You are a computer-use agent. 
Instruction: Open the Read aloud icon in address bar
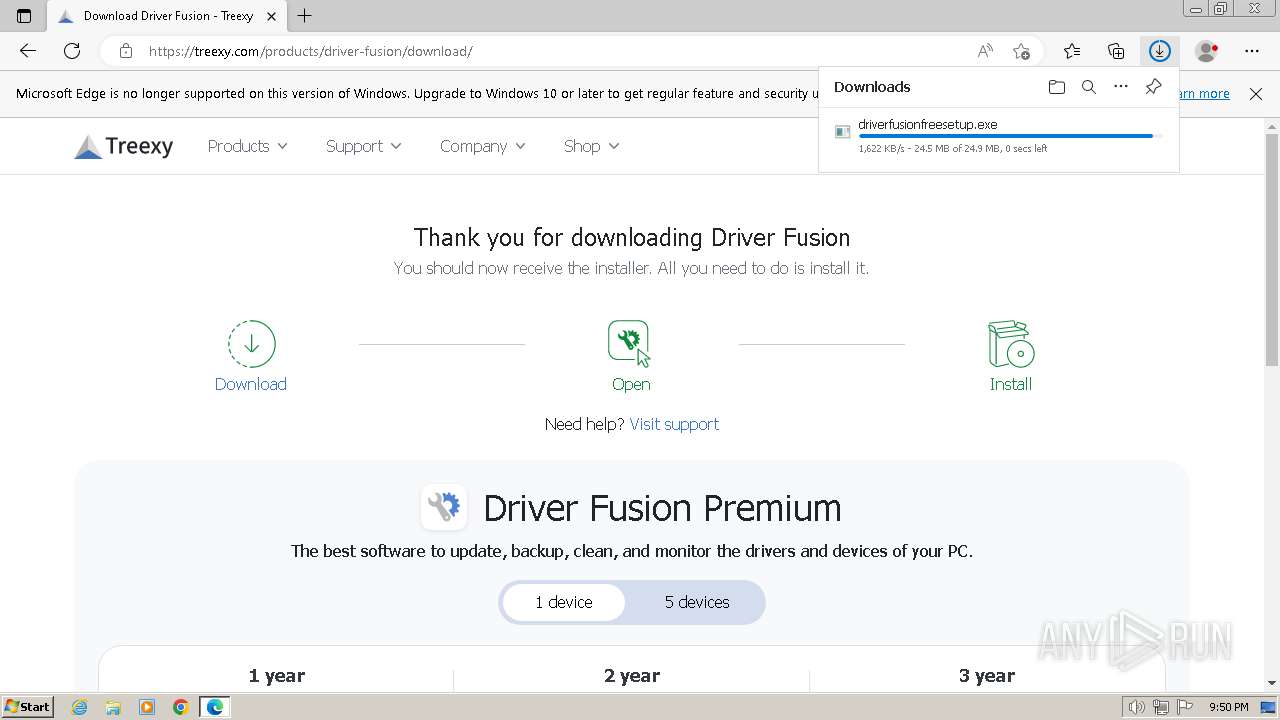985,51
